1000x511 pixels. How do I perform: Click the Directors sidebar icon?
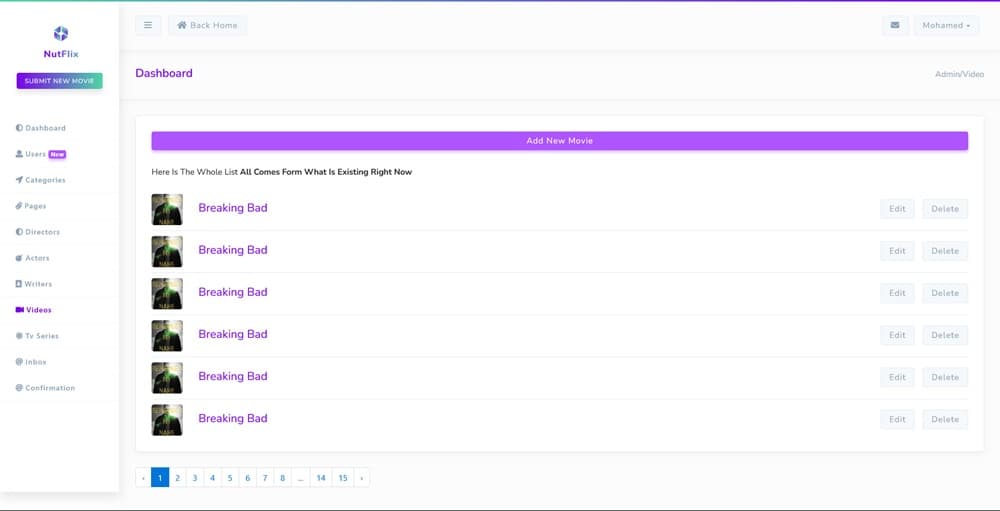point(19,232)
